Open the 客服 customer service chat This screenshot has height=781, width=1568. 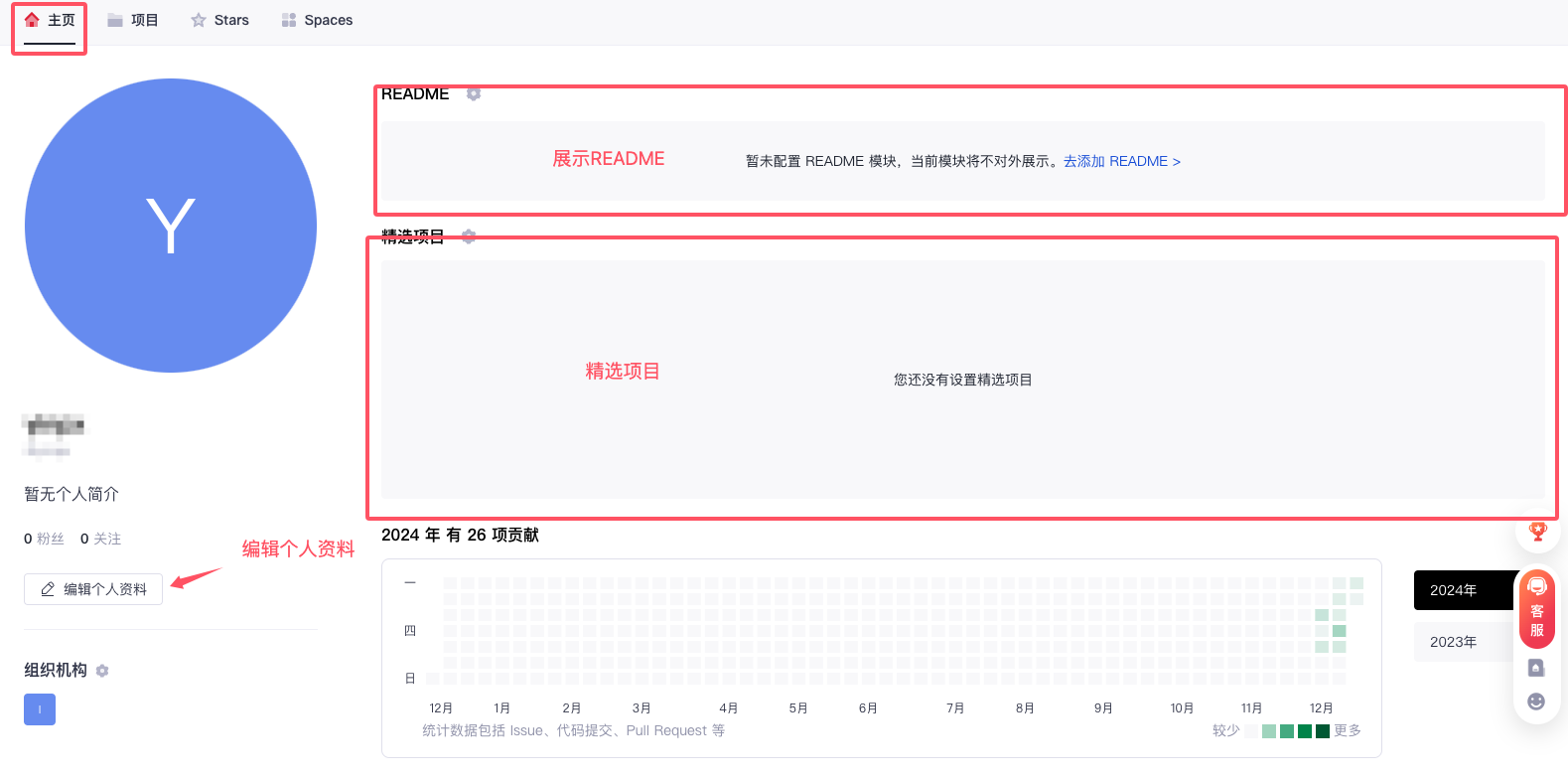pos(1536,609)
